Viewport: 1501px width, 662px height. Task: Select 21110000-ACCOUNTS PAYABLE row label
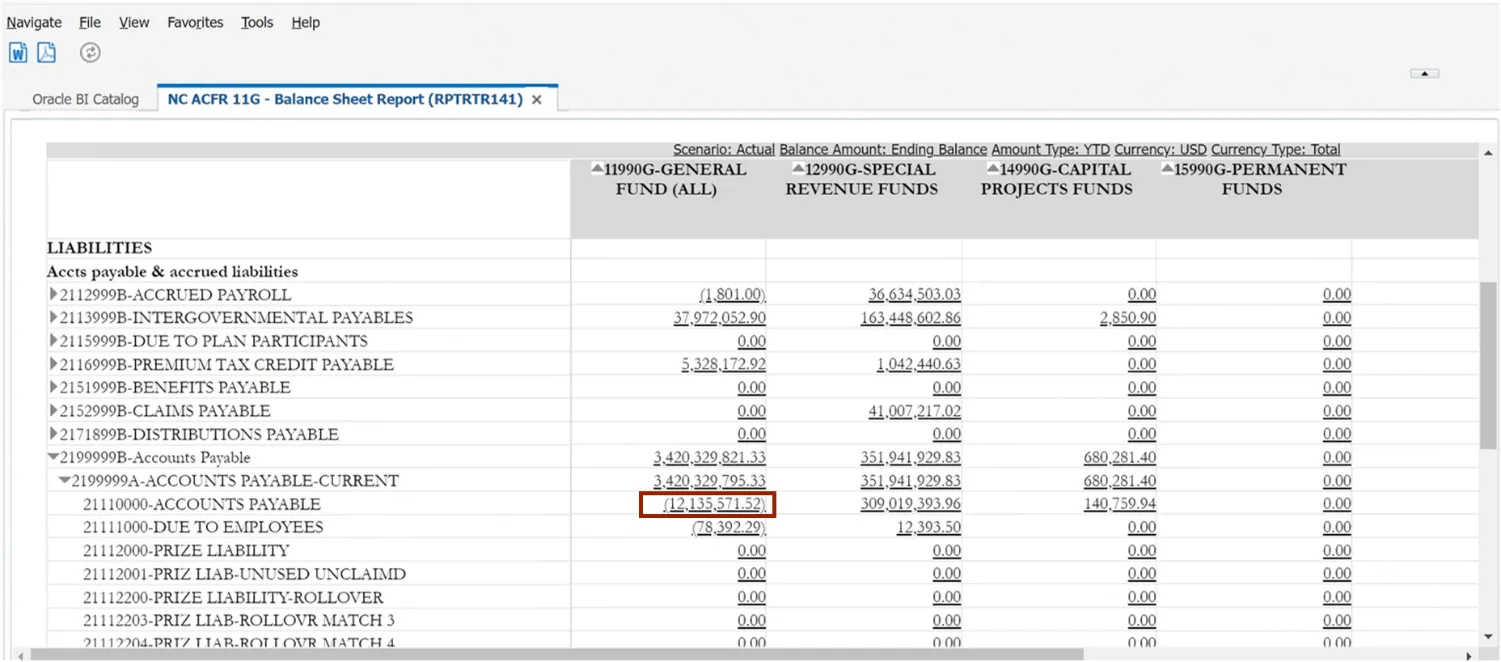pos(202,504)
